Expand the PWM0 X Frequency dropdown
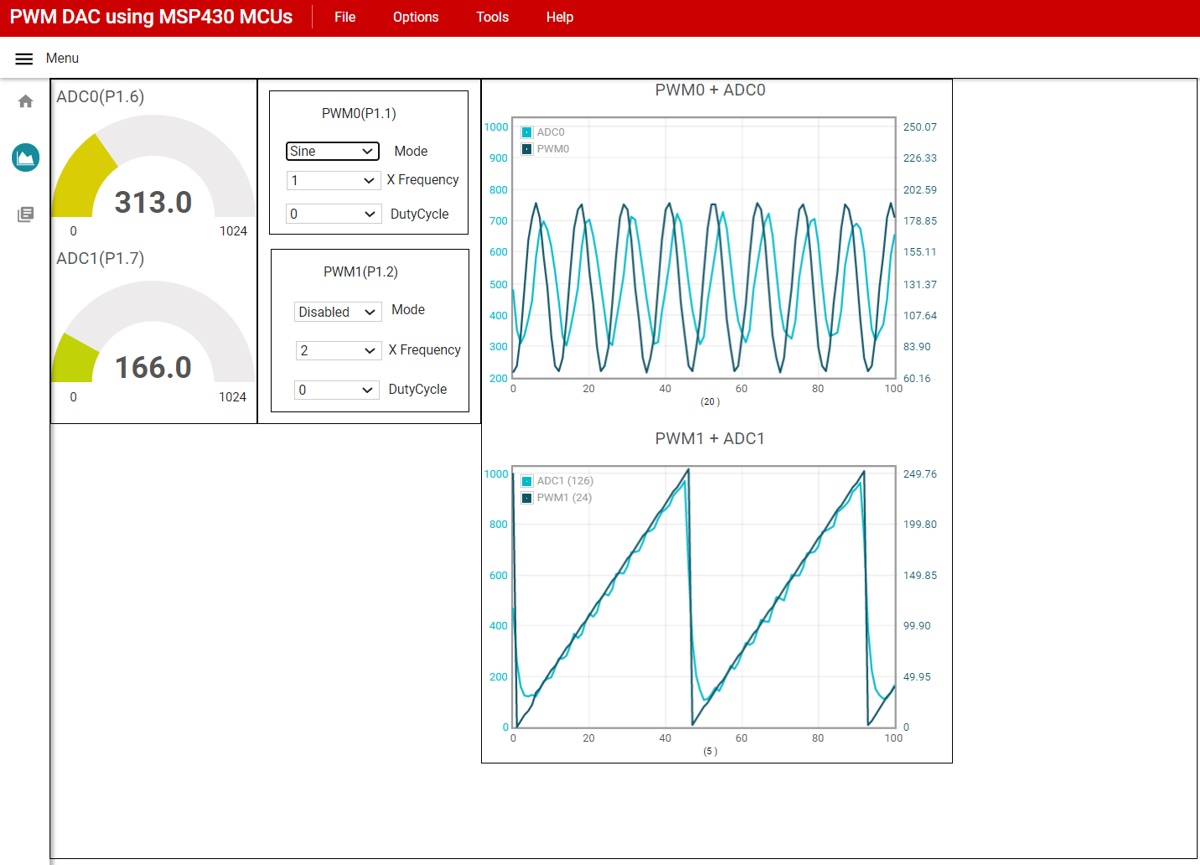Viewport: 1200px width, 865px height. click(x=332, y=180)
